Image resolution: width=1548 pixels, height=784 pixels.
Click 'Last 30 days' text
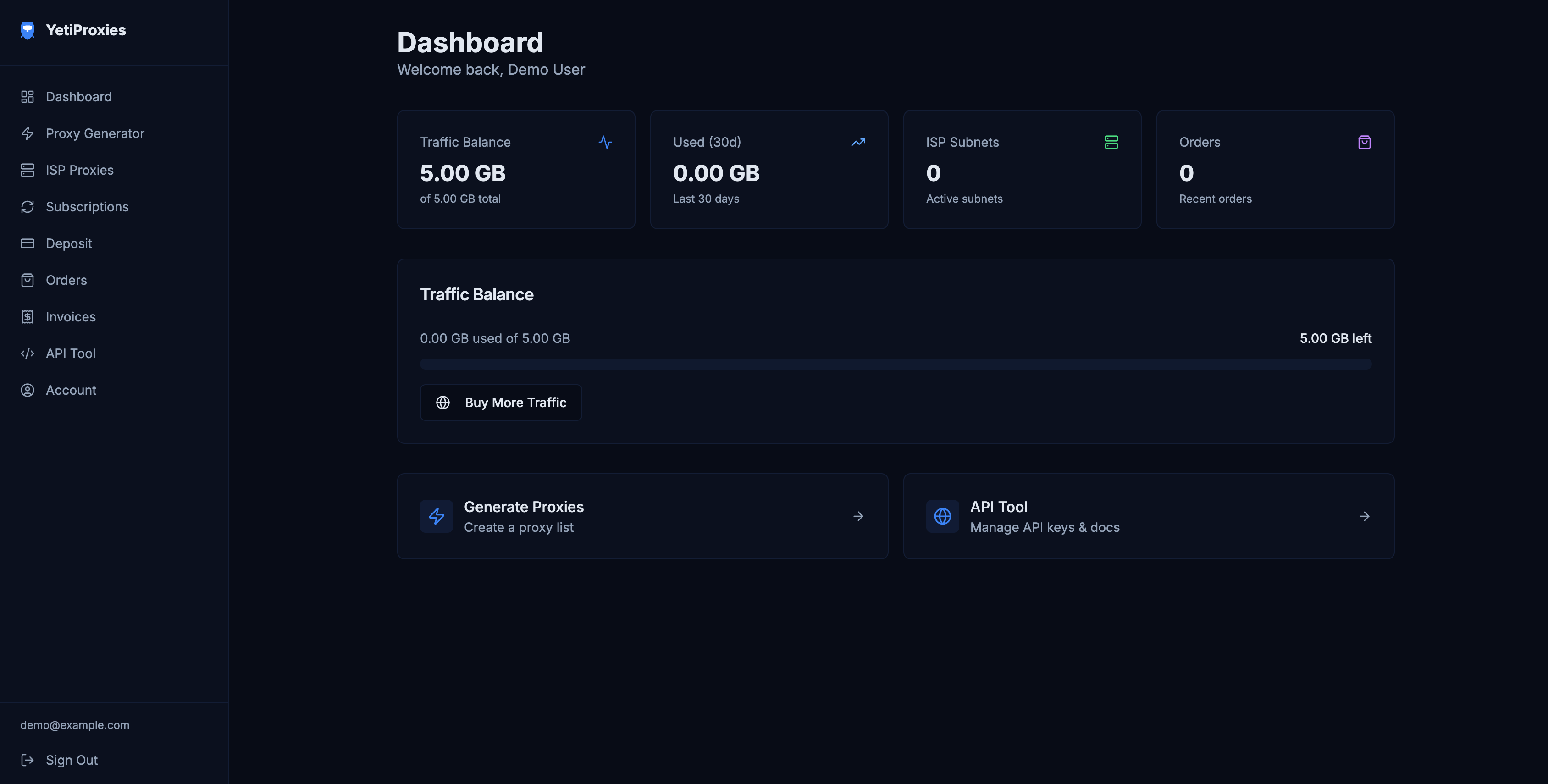(x=706, y=199)
